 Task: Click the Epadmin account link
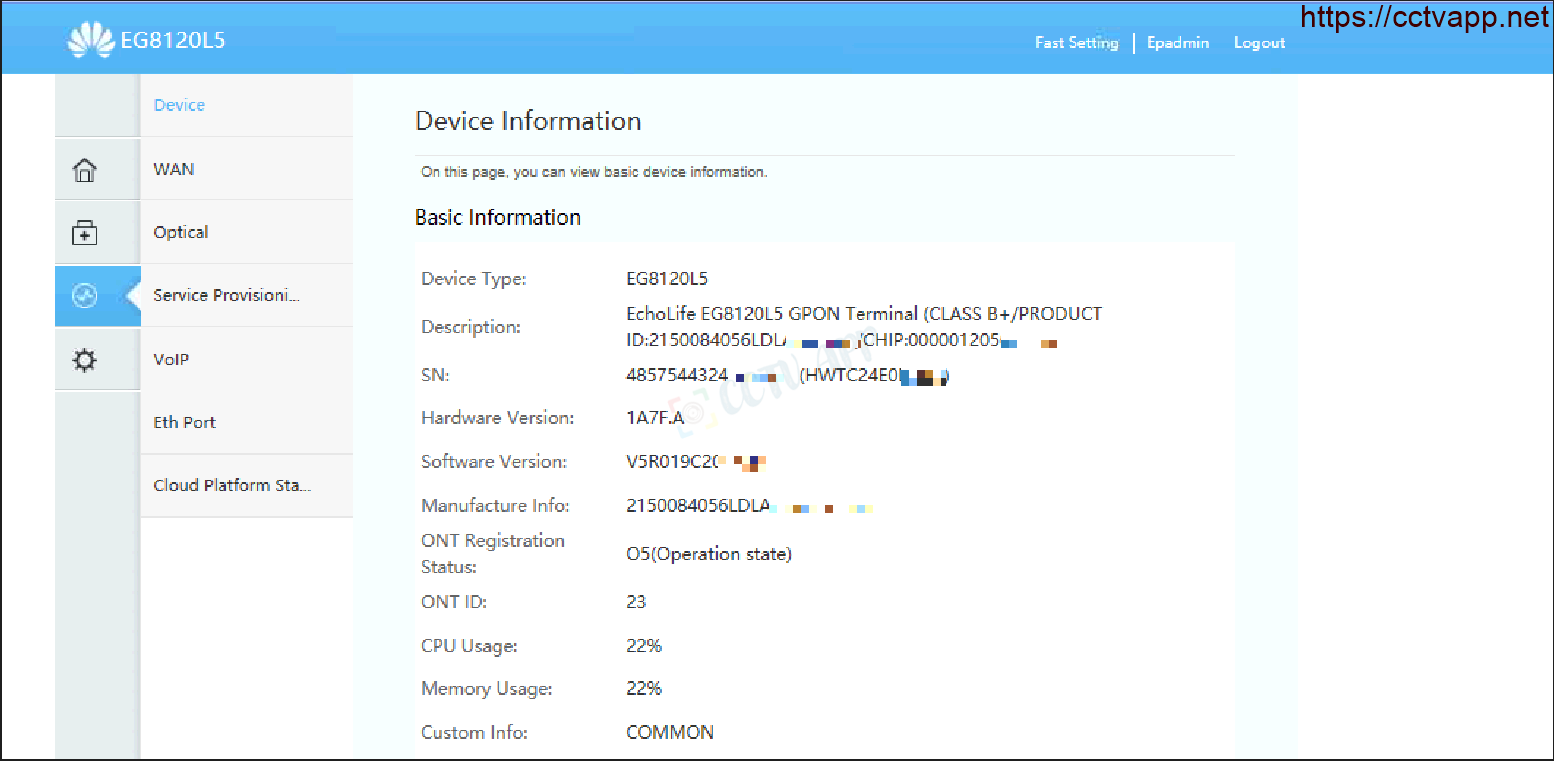coord(1178,43)
